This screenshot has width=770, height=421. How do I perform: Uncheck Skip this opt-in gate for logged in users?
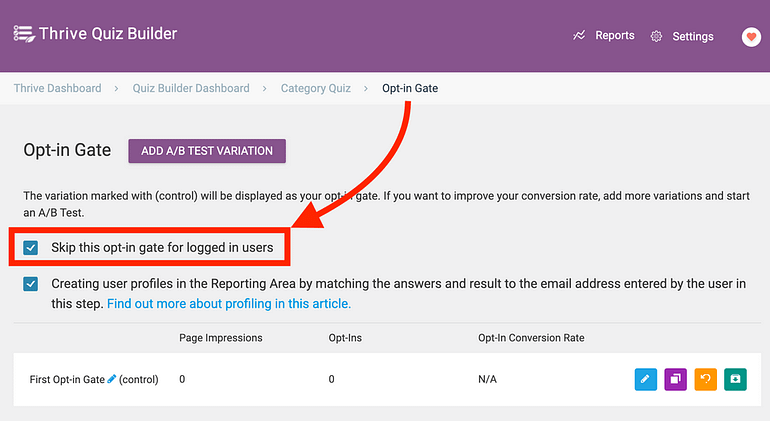click(30, 248)
